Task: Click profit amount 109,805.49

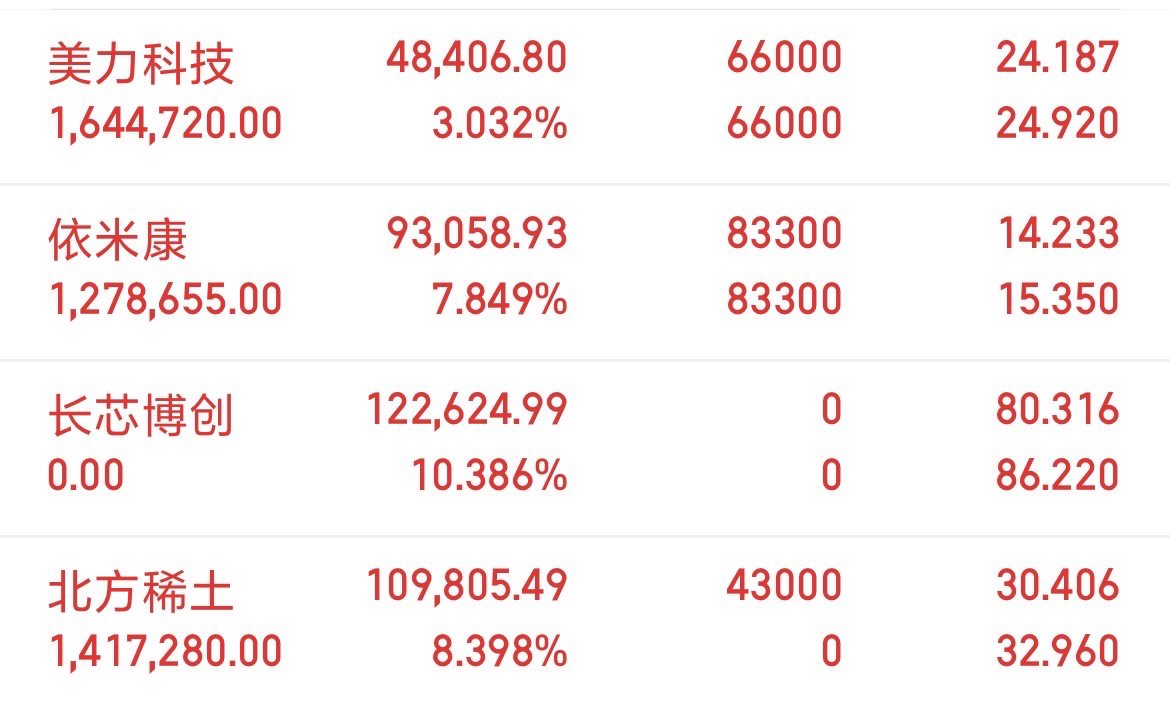Action: (x=467, y=585)
